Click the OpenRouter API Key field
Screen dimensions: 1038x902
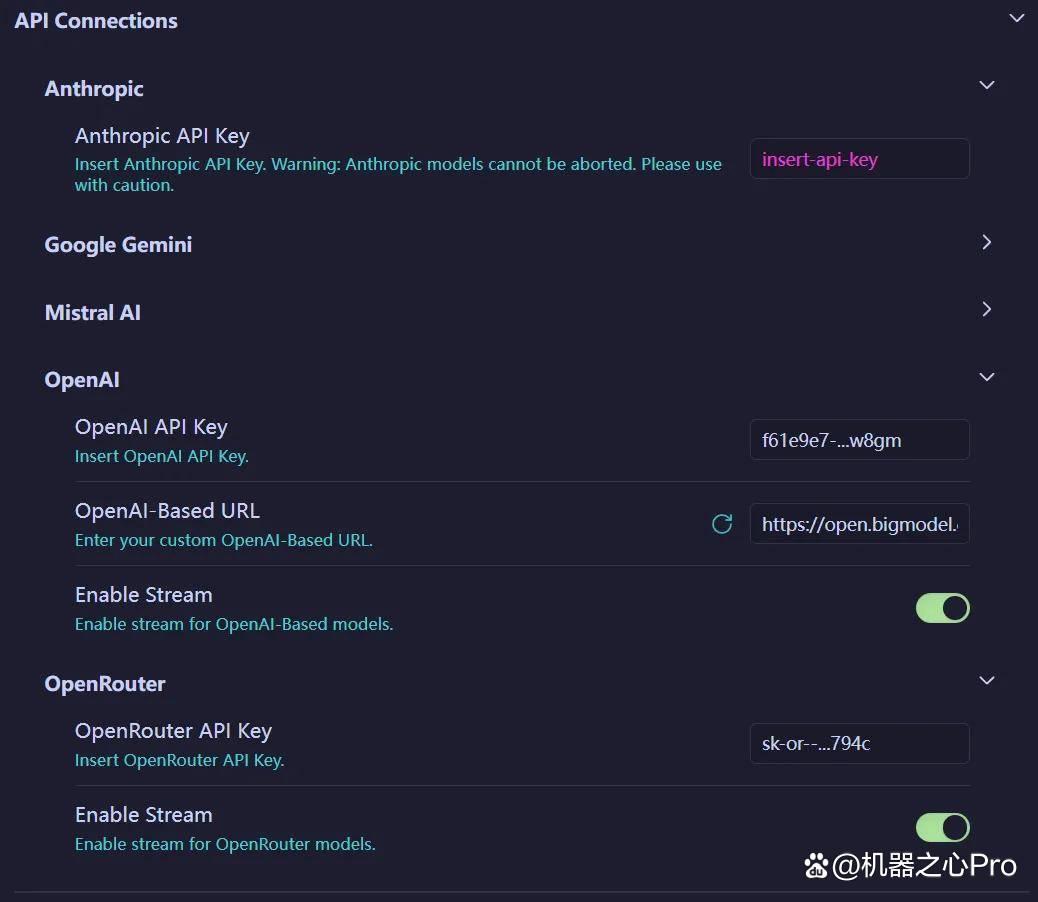(x=859, y=743)
